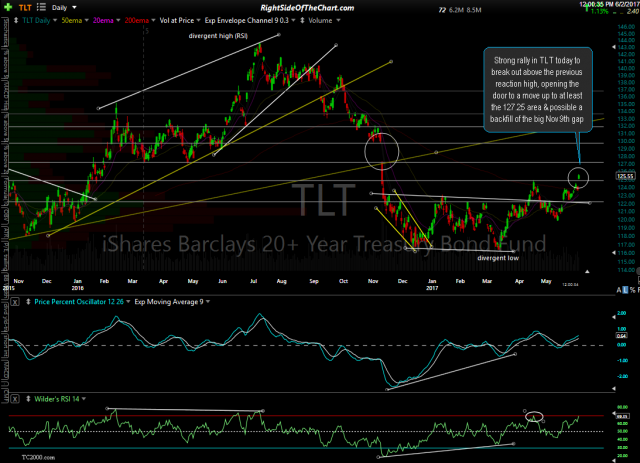Close the Price Percent Oscillator pane
Image resolution: width=640 pixels, height=463 pixels.
pos(15,302)
